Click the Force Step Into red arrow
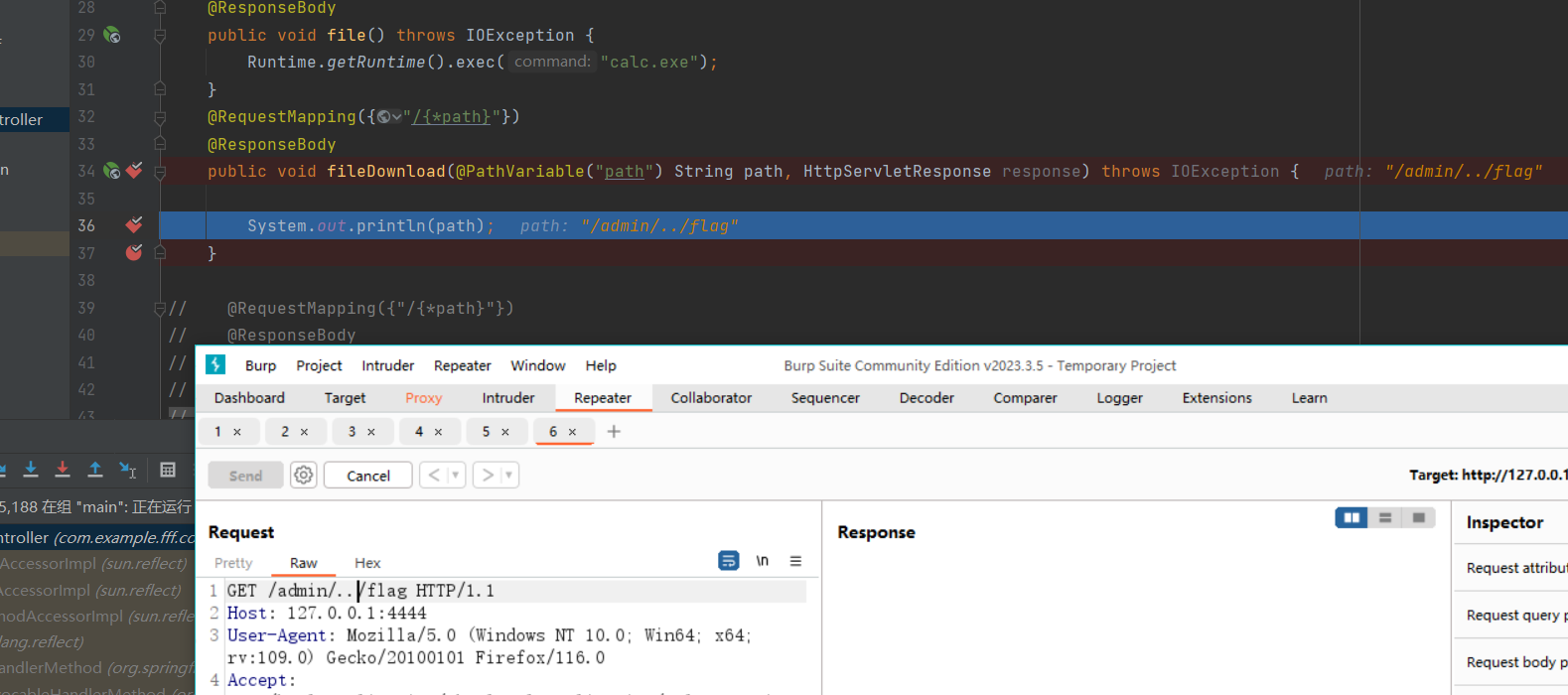 (63, 470)
